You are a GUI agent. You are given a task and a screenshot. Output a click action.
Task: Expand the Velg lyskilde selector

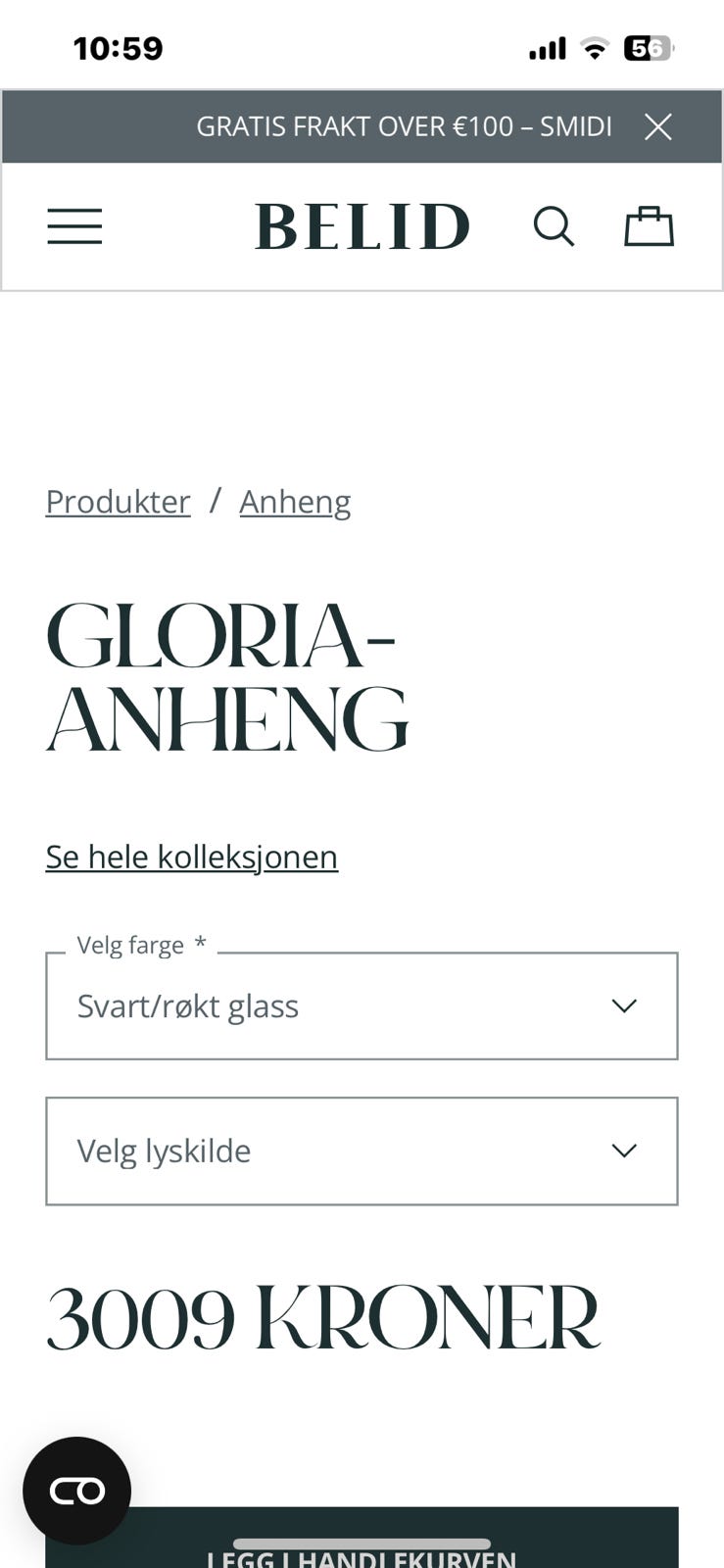(362, 1151)
